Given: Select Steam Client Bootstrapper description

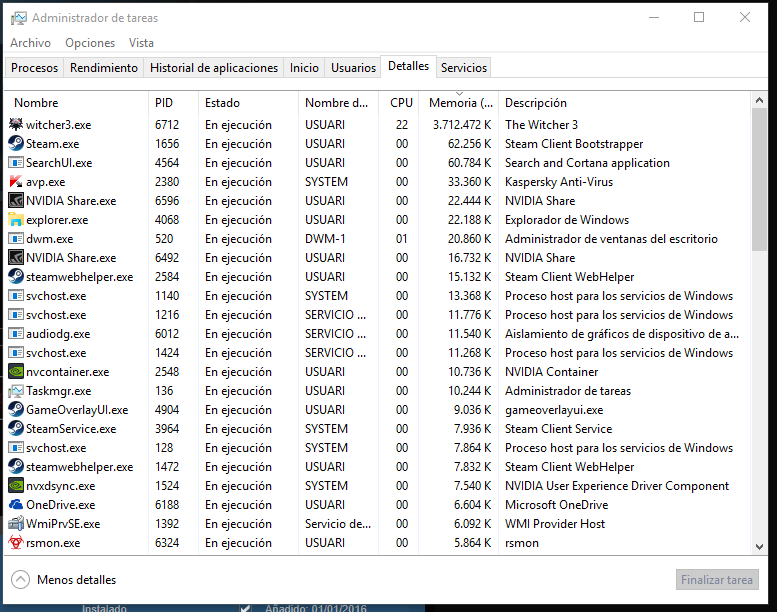Looking at the screenshot, I should click(x=574, y=143).
